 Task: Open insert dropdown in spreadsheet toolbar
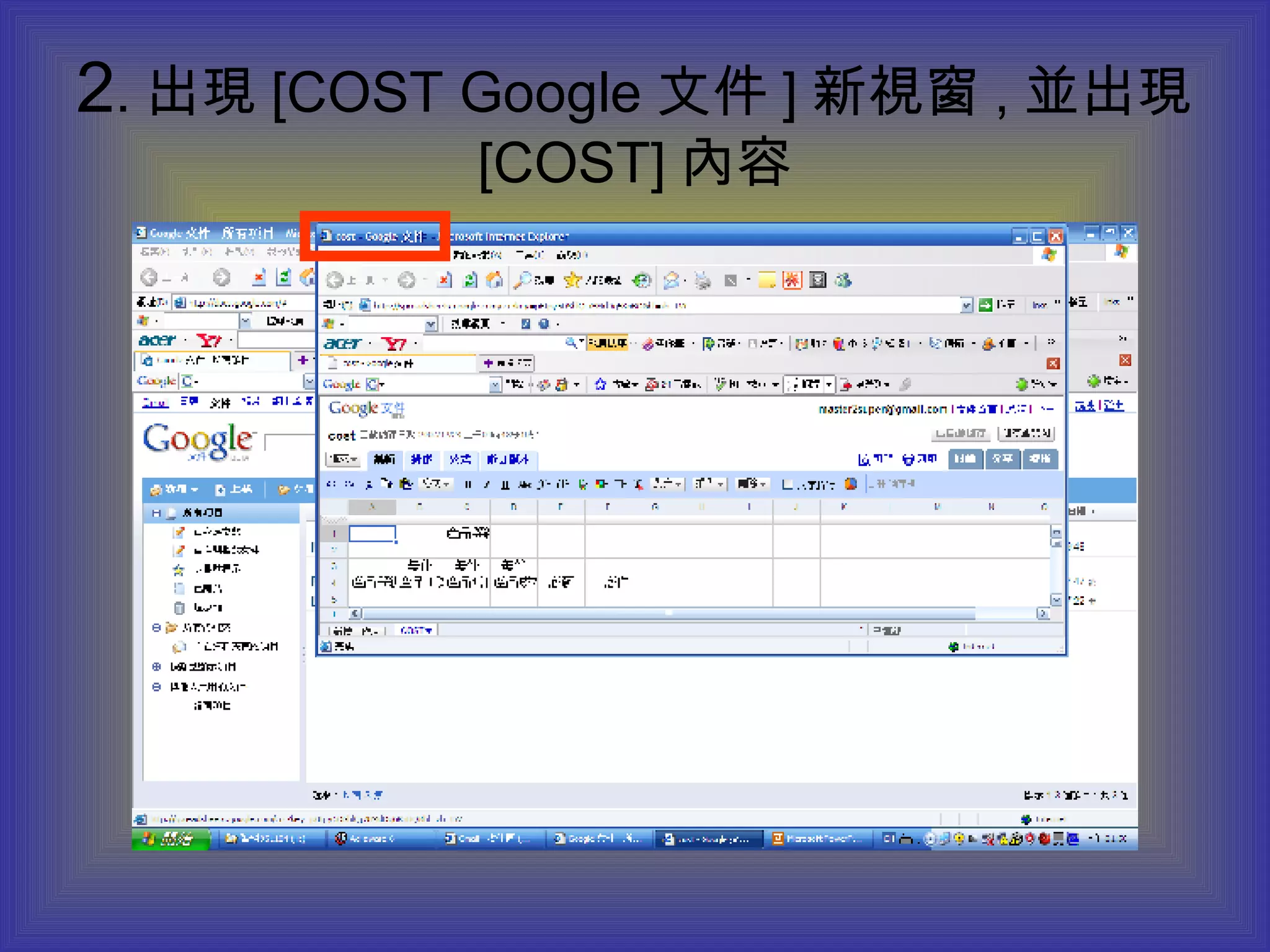point(709,484)
